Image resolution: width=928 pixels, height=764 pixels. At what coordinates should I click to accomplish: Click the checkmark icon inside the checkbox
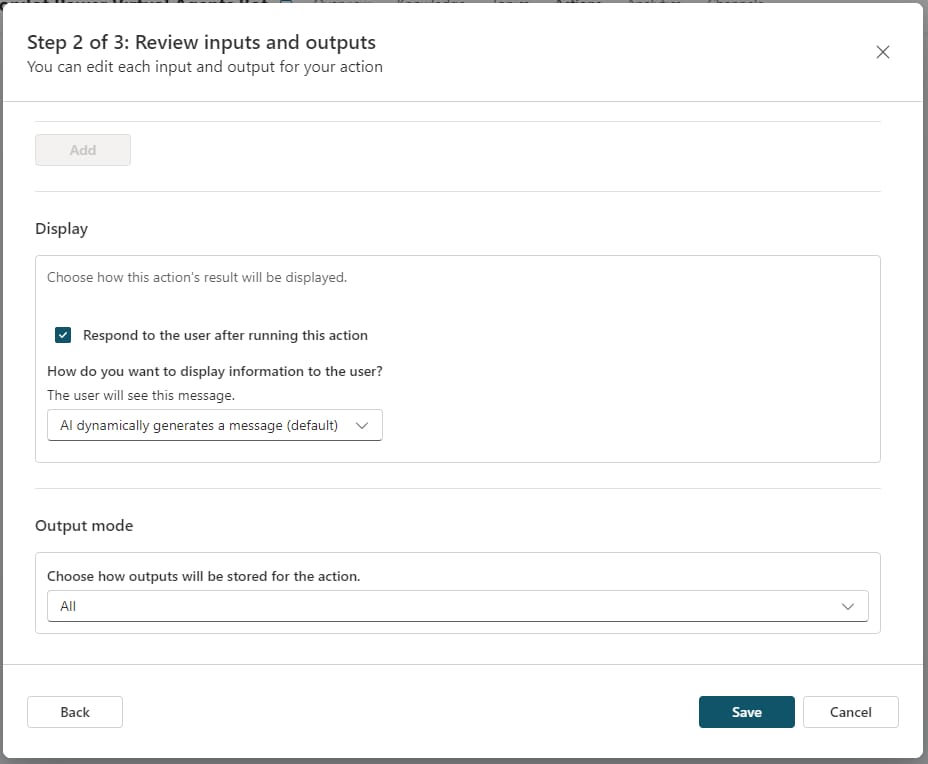(x=63, y=335)
